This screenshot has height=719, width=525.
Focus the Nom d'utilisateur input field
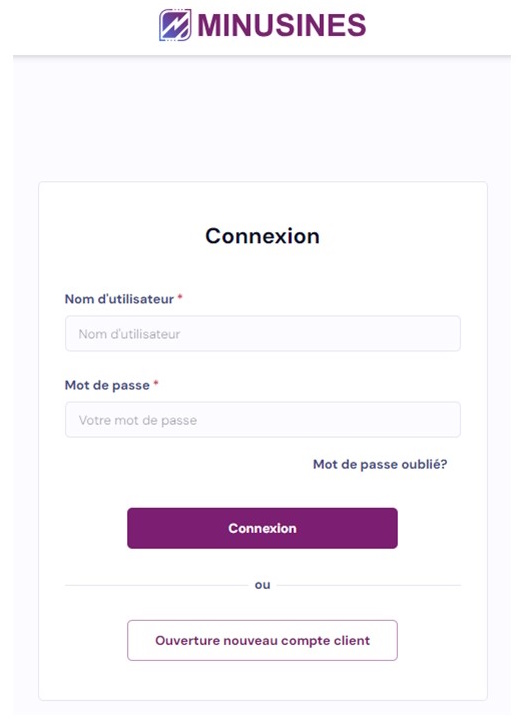[263, 333]
